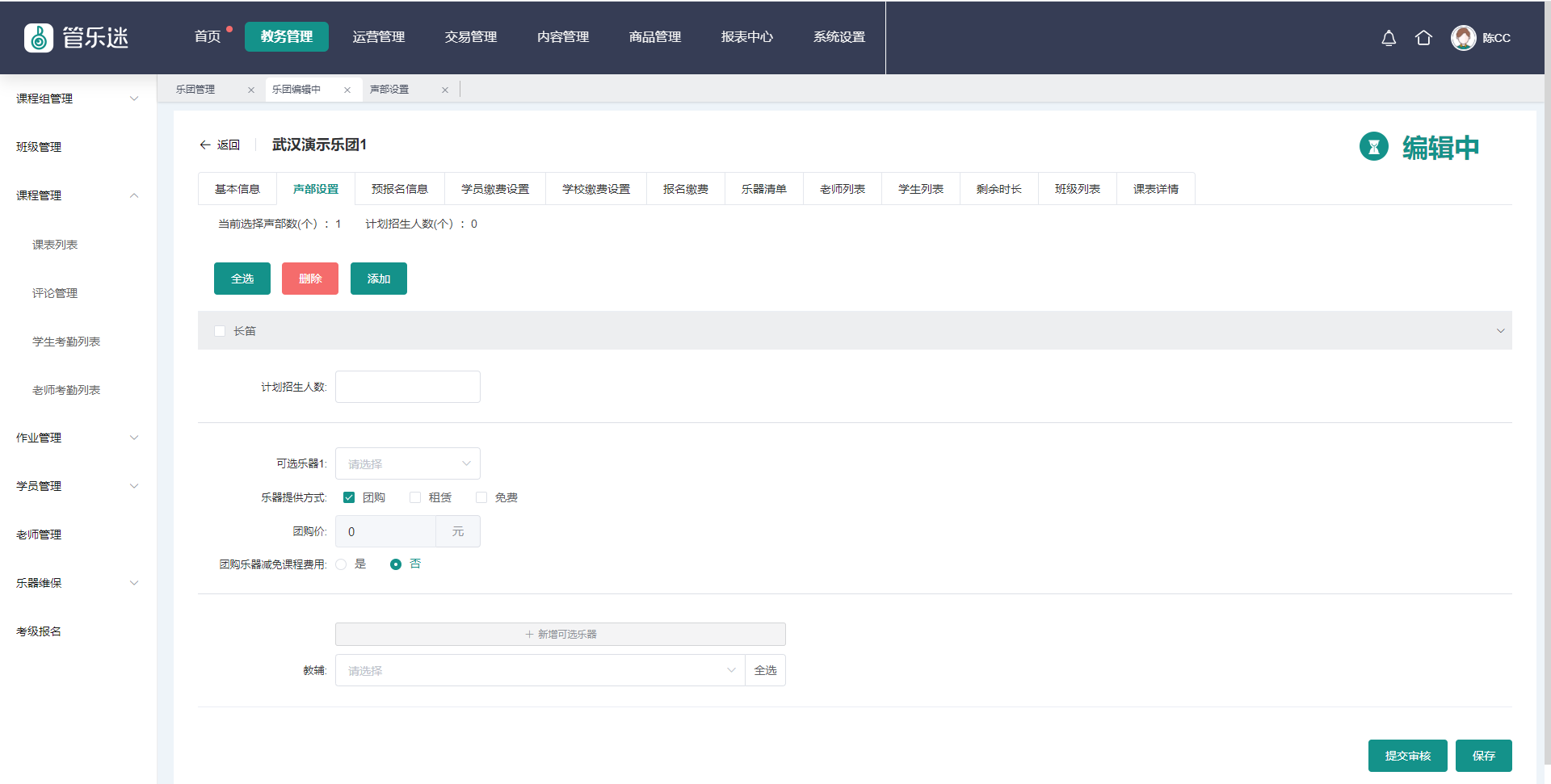Open 运营管理 in top menu

[x=378, y=37]
